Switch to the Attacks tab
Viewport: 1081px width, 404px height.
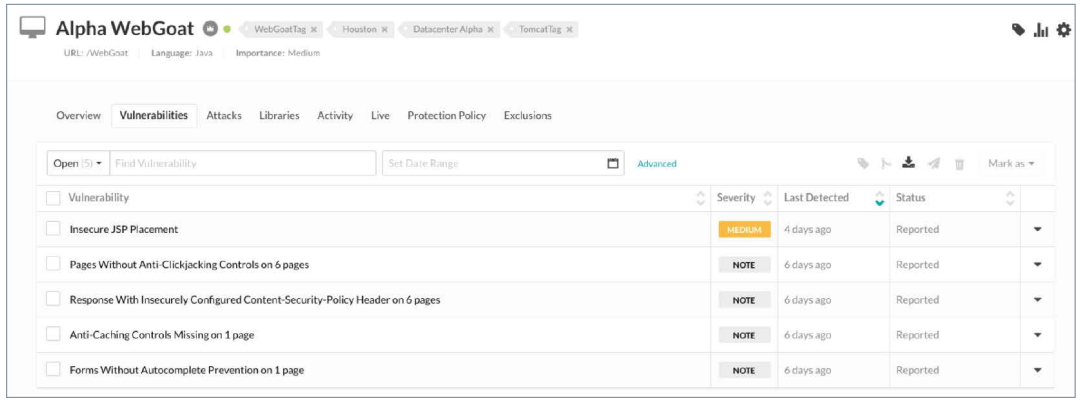pyautogui.click(x=224, y=115)
